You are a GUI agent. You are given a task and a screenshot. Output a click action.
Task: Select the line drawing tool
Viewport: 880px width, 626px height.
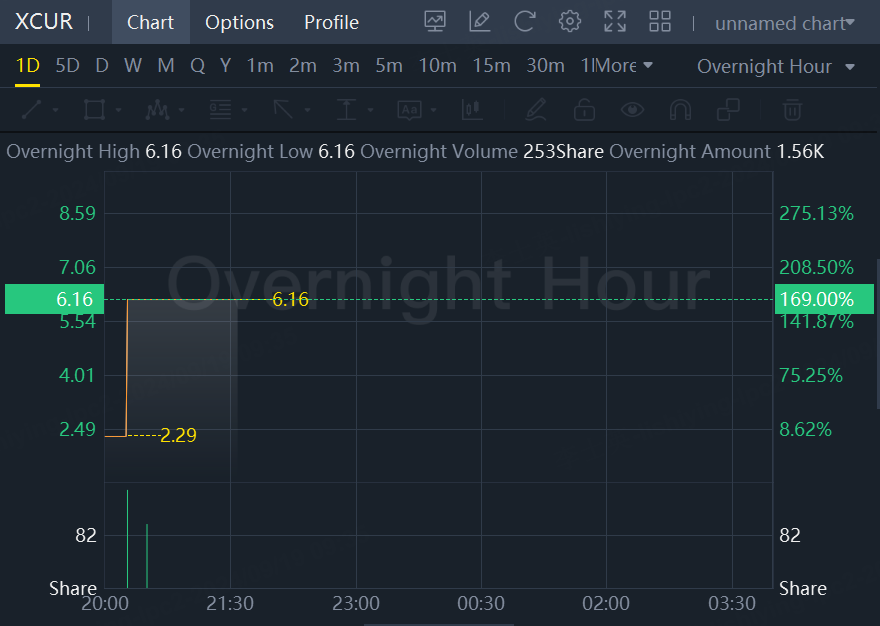(x=32, y=109)
